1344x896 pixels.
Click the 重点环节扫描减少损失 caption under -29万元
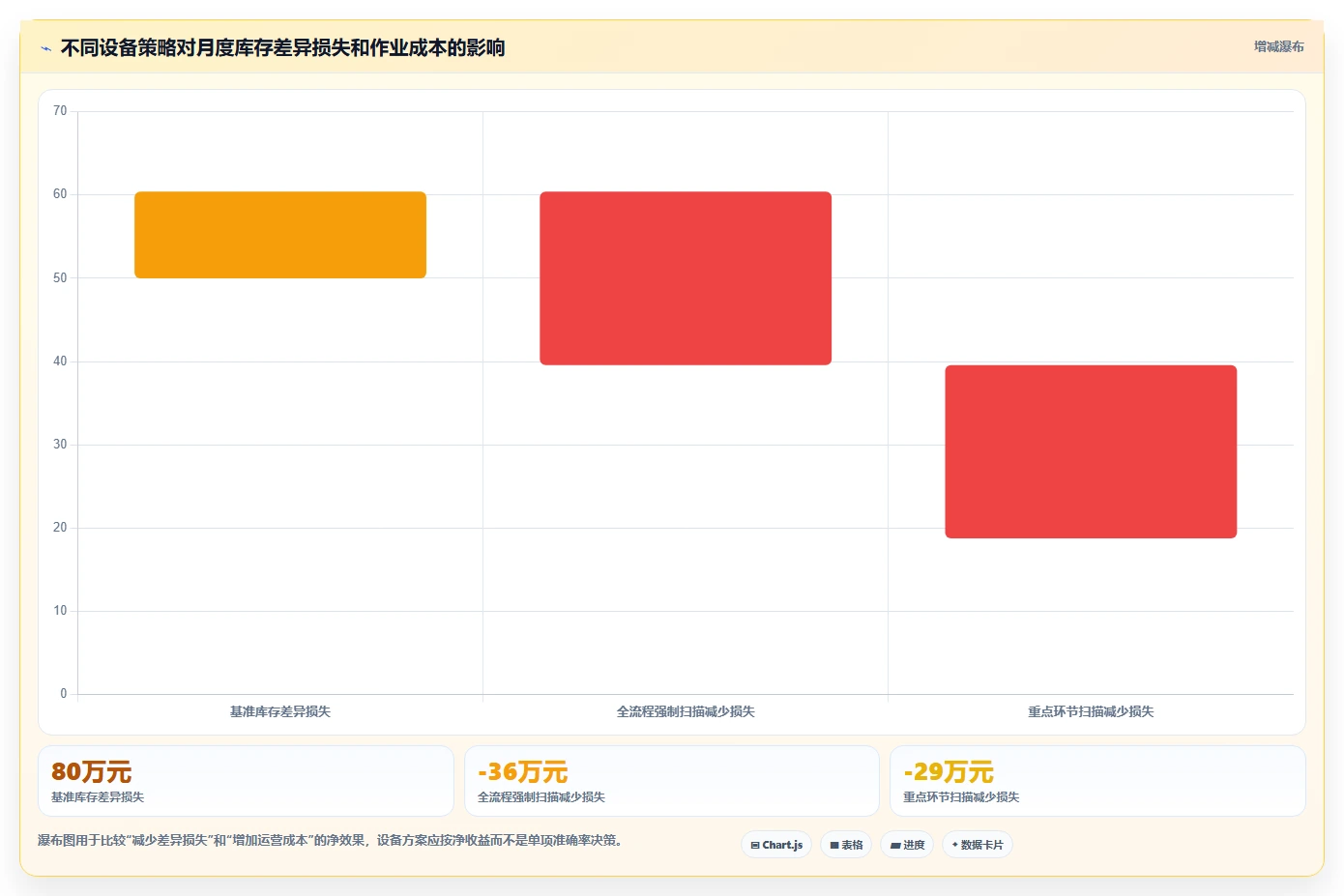coord(961,797)
